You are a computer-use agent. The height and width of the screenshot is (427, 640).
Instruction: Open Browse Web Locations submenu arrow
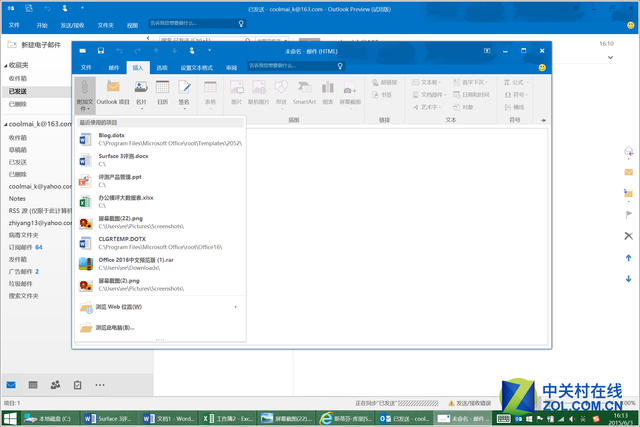pyautogui.click(x=236, y=307)
